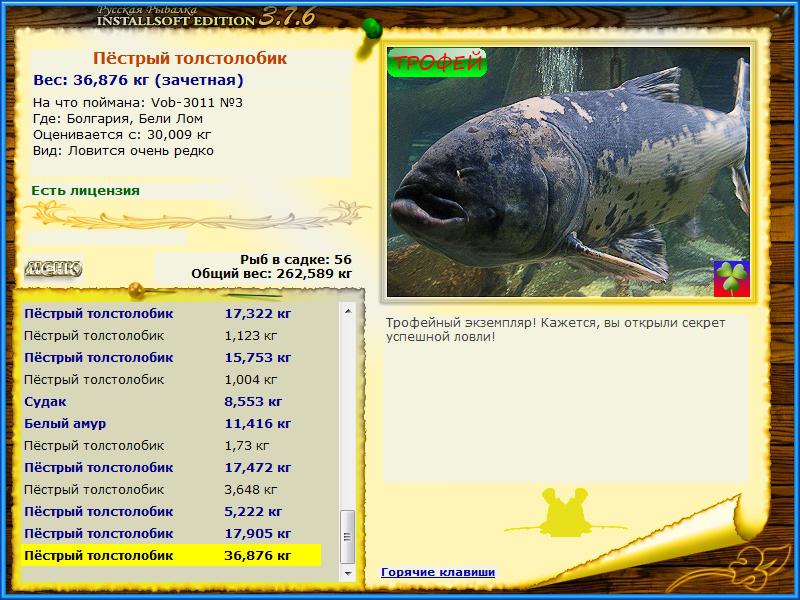Click the yellow boat silhouette icon

coord(565,513)
